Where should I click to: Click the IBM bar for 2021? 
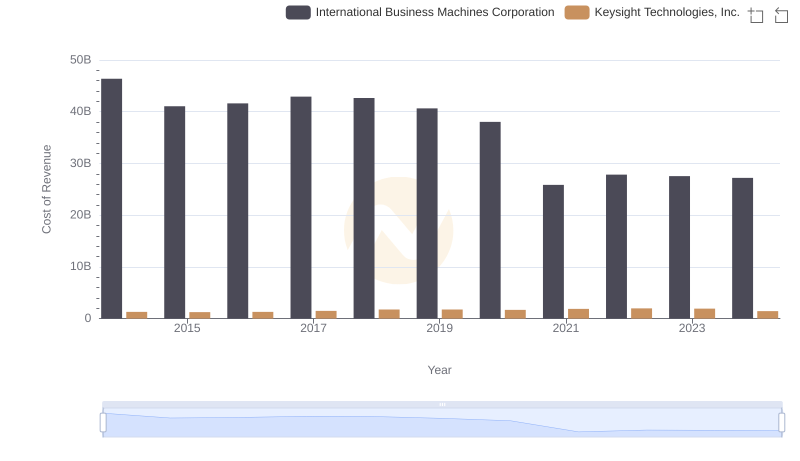[554, 251]
